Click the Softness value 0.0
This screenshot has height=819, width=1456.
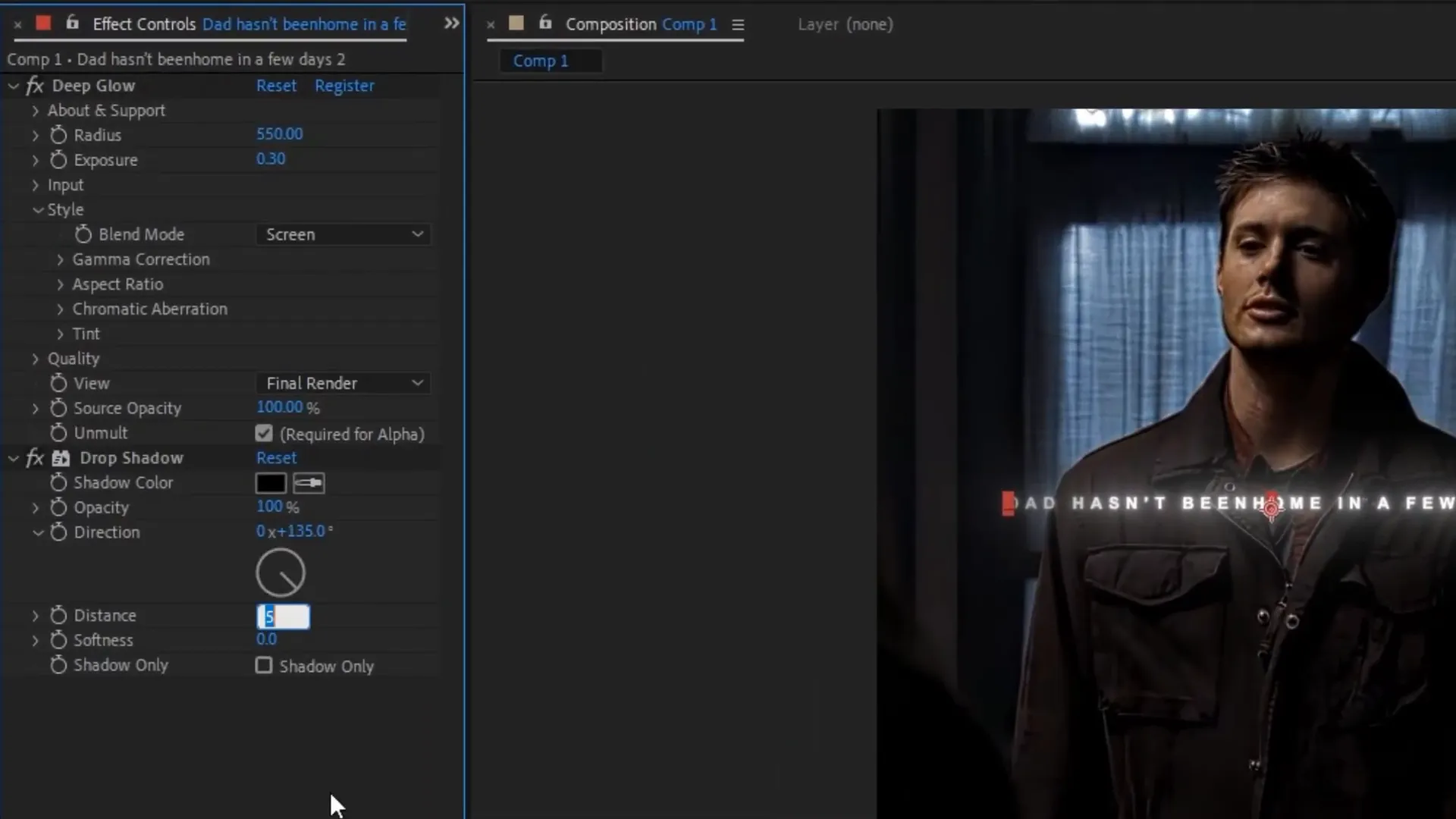[266, 639]
